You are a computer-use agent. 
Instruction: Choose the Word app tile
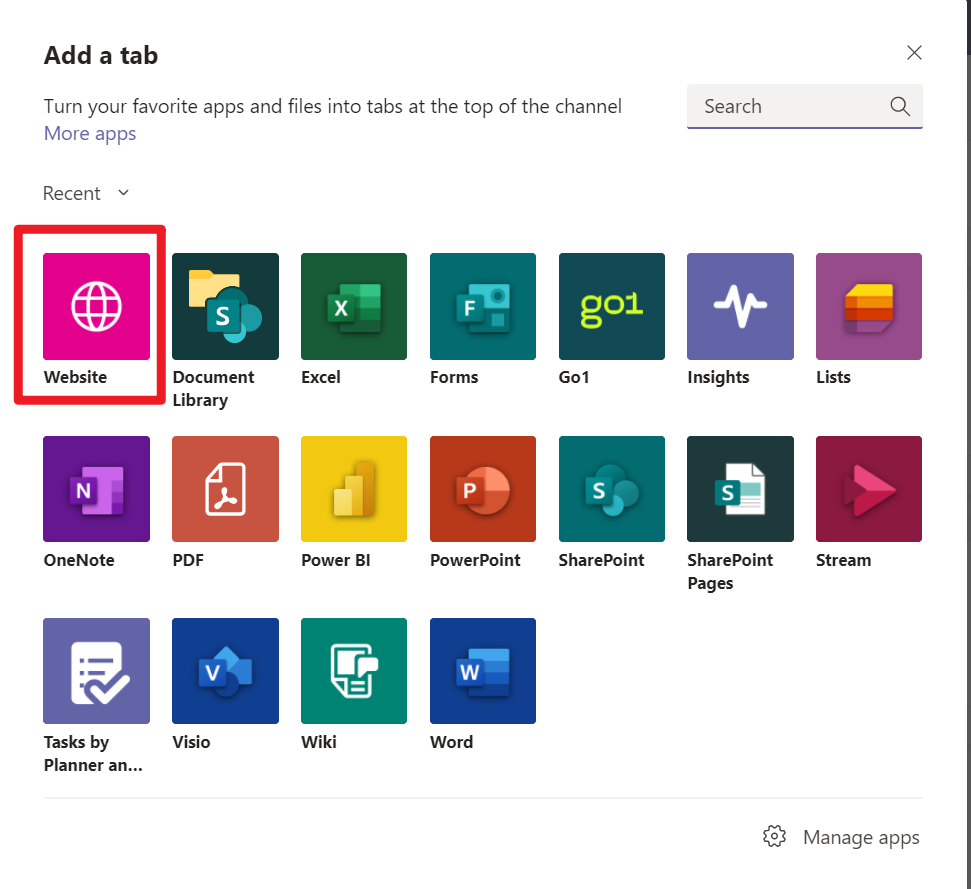pyautogui.click(x=483, y=670)
